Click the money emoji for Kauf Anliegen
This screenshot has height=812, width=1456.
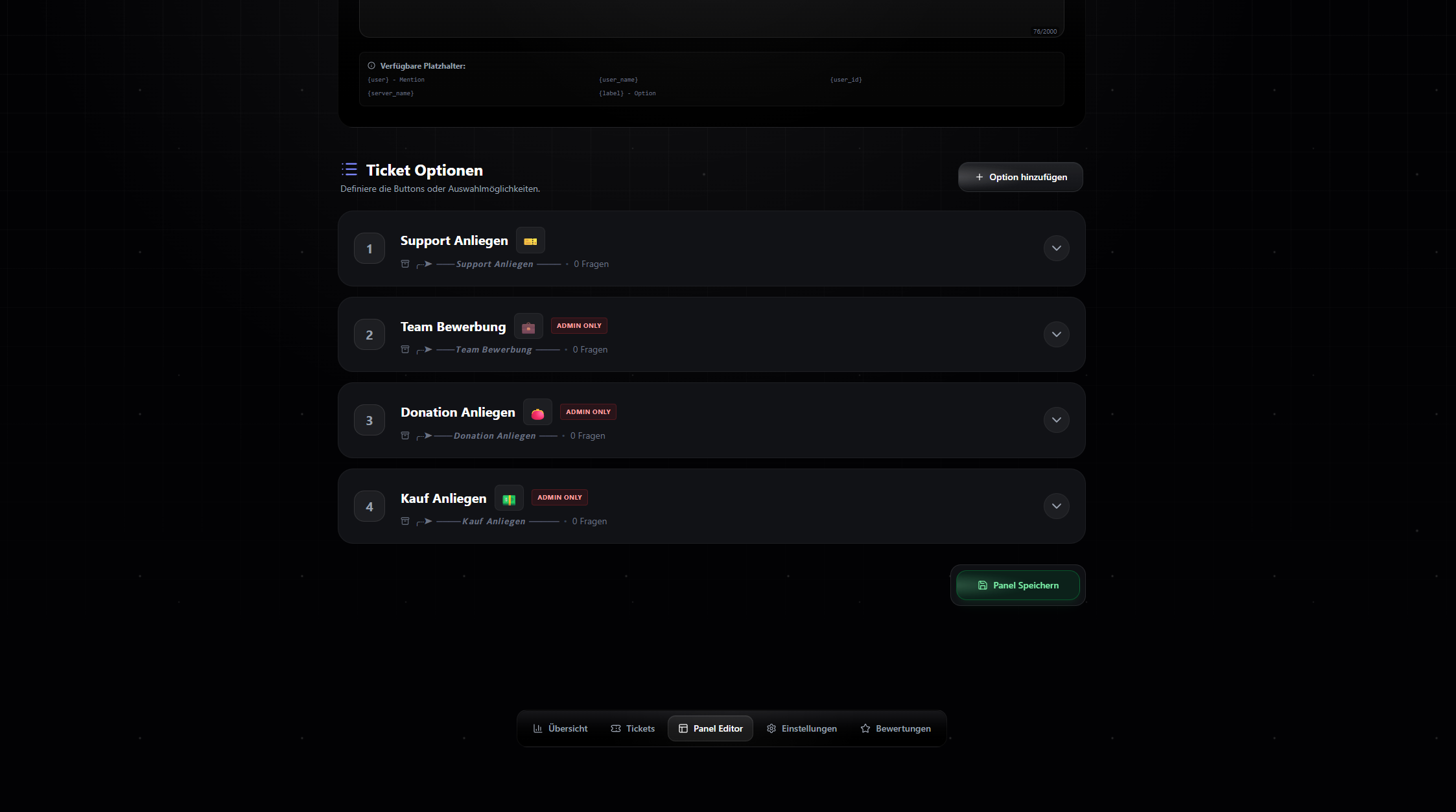pyautogui.click(x=509, y=498)
